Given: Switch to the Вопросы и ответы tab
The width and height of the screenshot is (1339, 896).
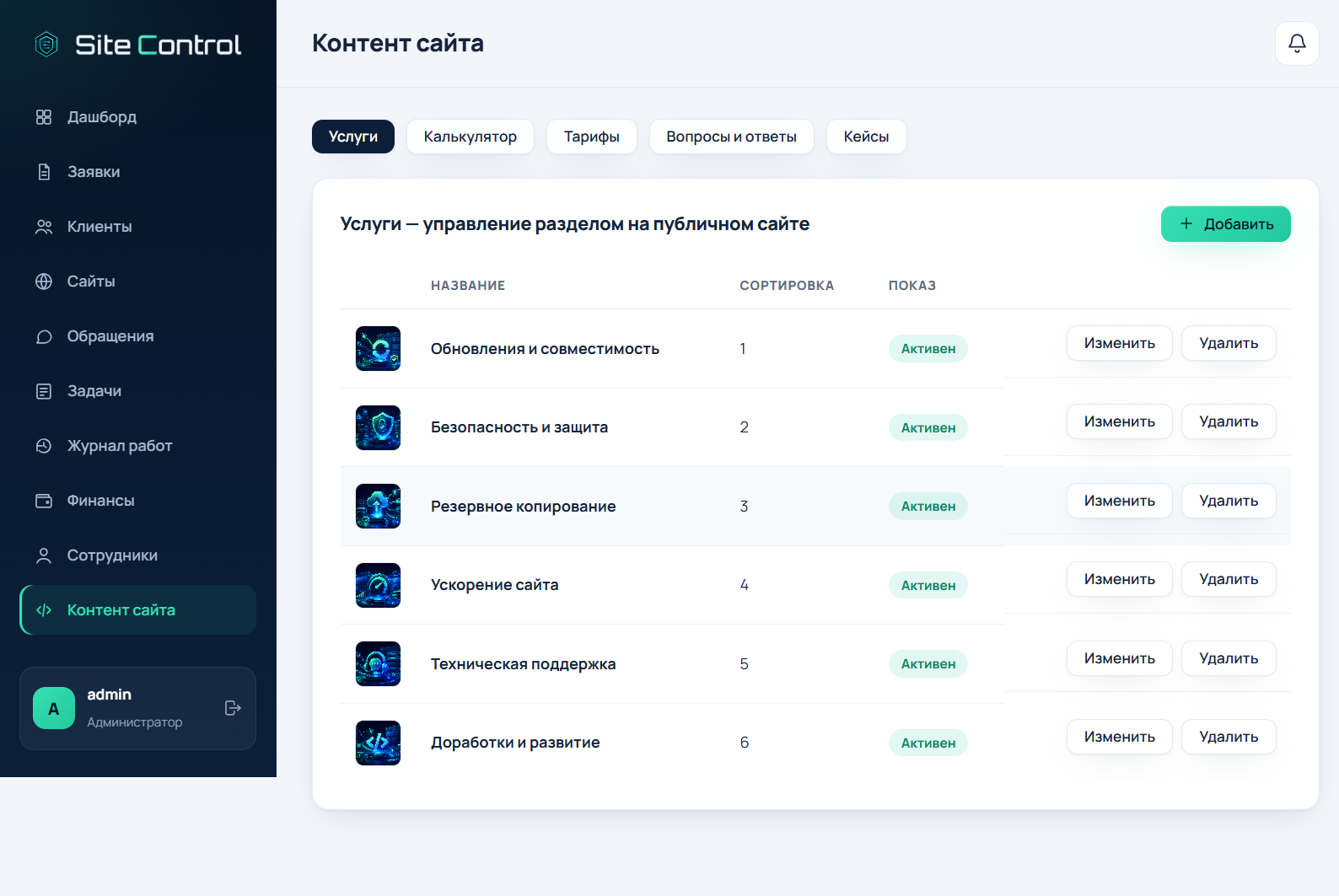Looking at the screenshot, I should (x=732, y=137).
